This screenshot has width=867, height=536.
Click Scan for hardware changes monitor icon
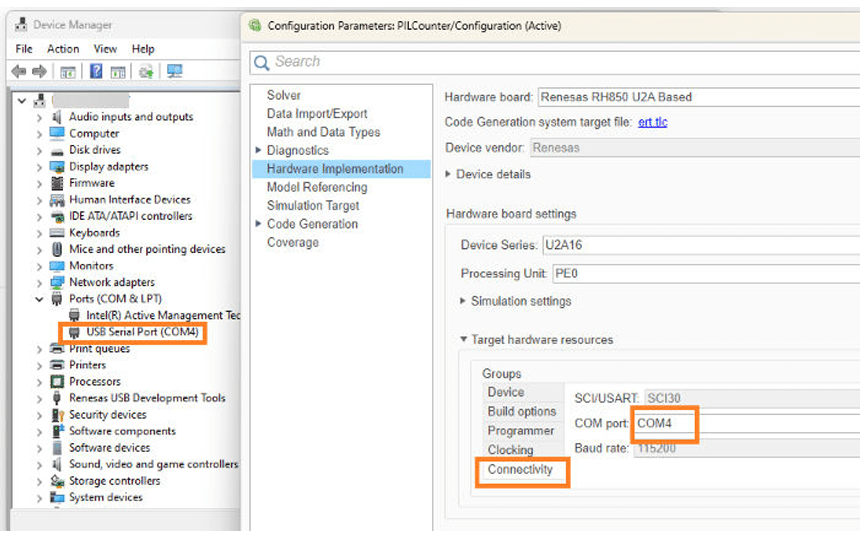(x=175, y=71)
